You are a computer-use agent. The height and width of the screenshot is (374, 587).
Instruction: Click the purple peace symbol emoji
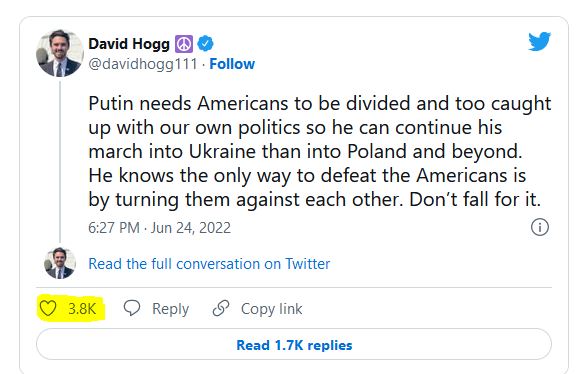tap(184, 44)
